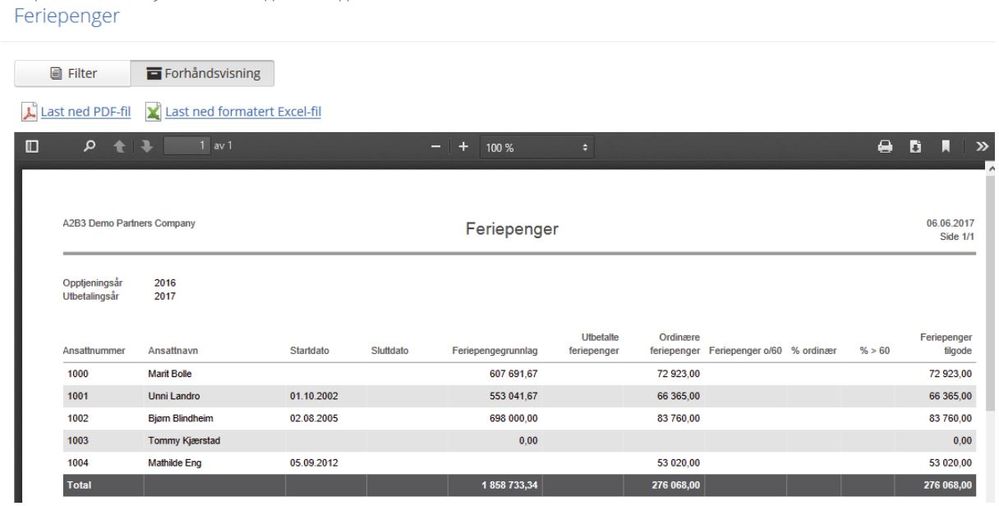Toggle the PDF viewer sidebar

click(x=32, y=147)
